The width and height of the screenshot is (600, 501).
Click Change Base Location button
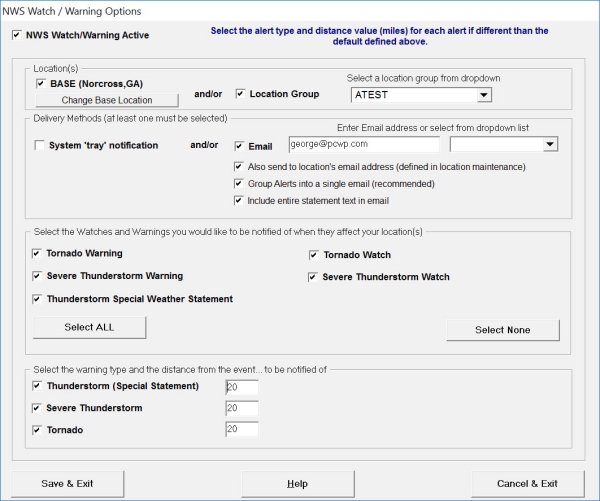tap(107, 100)
